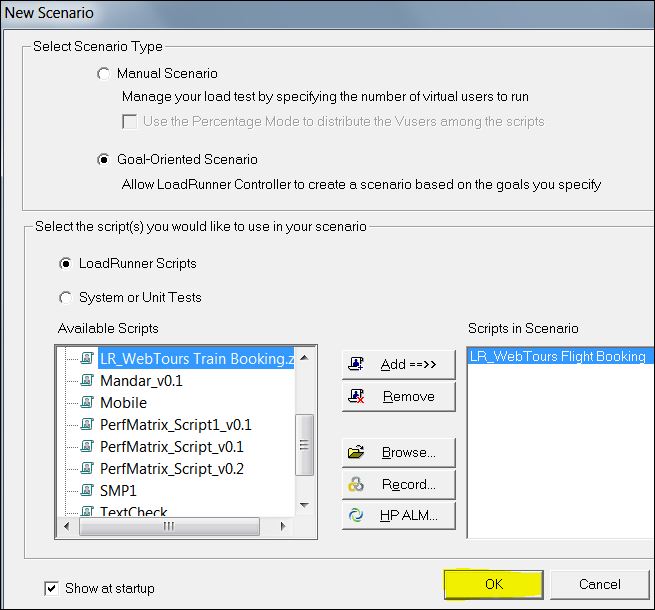Click the Record... button
Image resolution: width=655 pixels, height=610 pixels.
399,485
